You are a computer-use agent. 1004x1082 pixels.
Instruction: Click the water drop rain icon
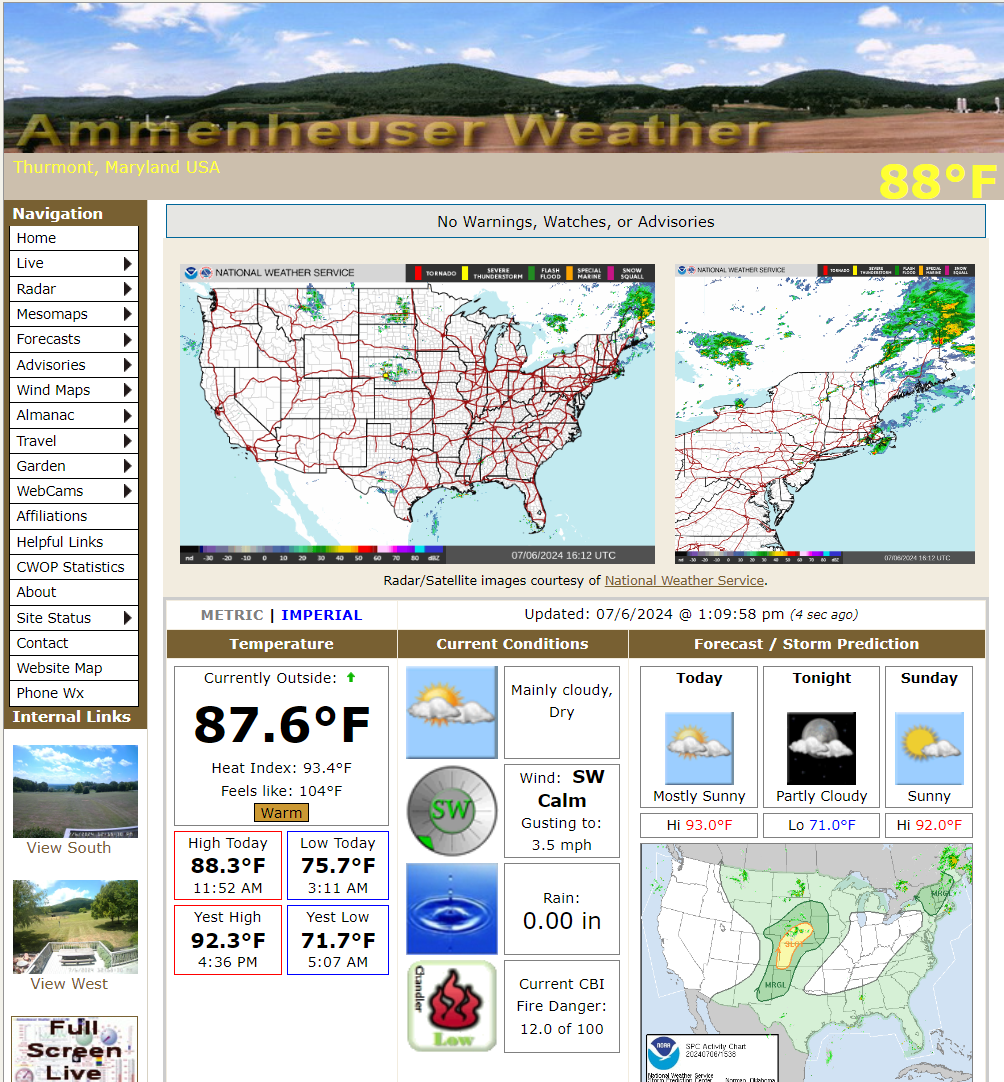451,908
